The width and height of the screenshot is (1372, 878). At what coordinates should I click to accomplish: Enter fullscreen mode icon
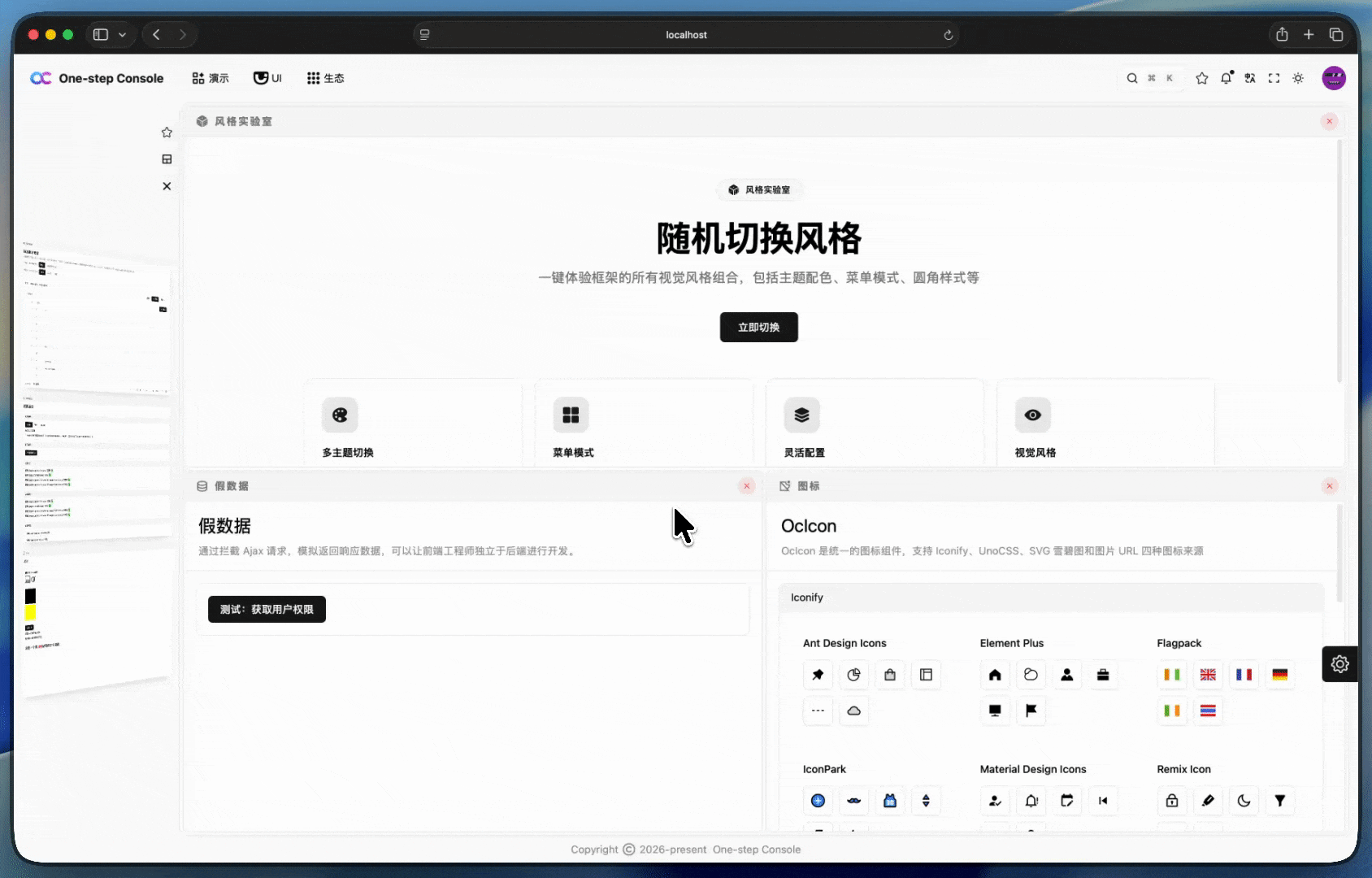click(1274, 78)
